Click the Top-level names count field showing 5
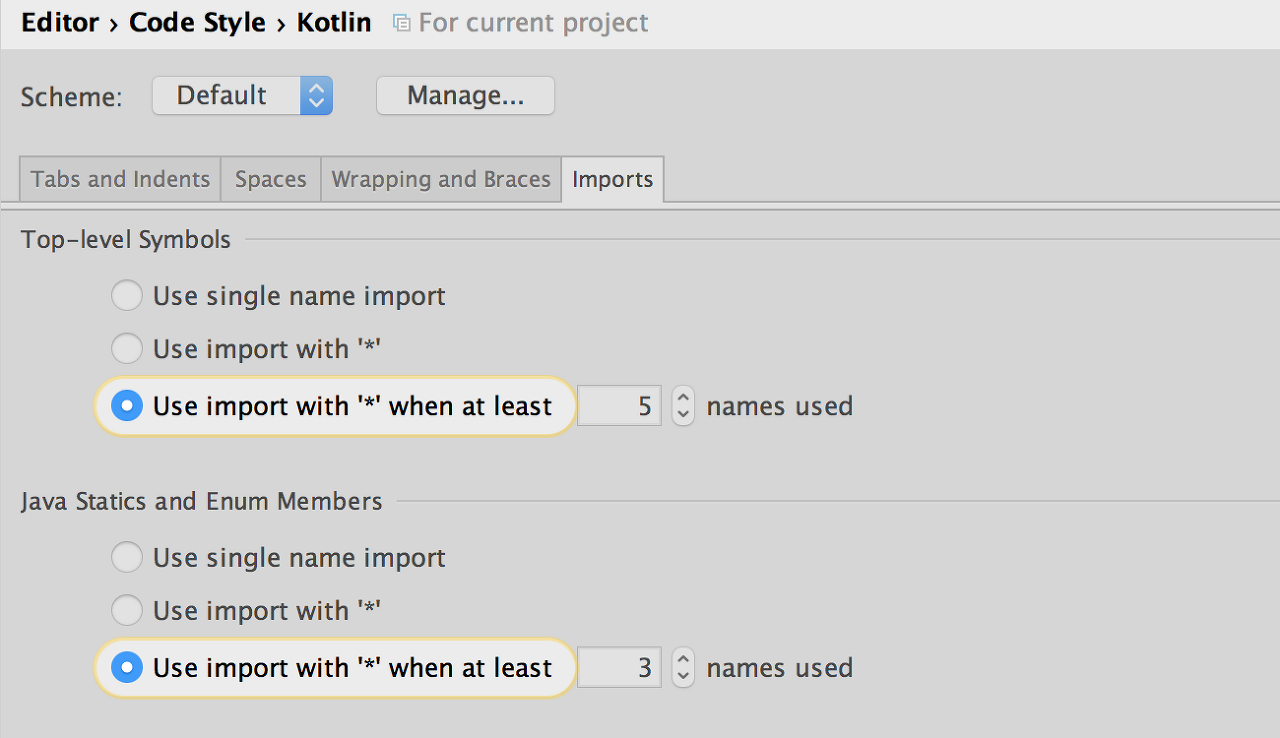The width and height of the screenshot is (1280, 738). (x=619, y=406)
